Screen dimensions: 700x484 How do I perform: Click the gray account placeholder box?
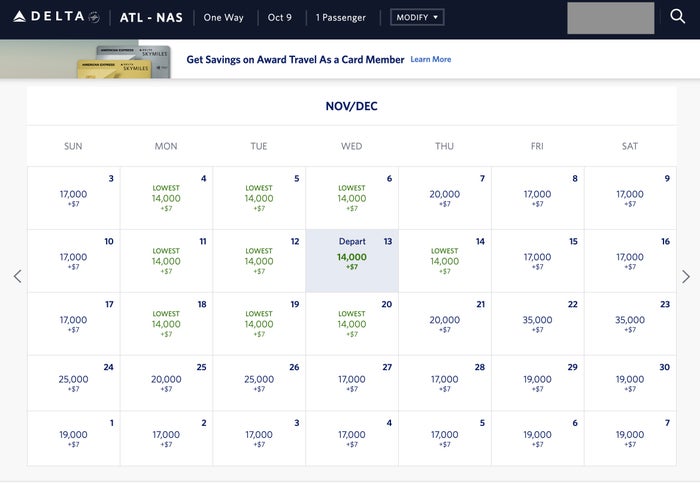click(x=610, y=18)
